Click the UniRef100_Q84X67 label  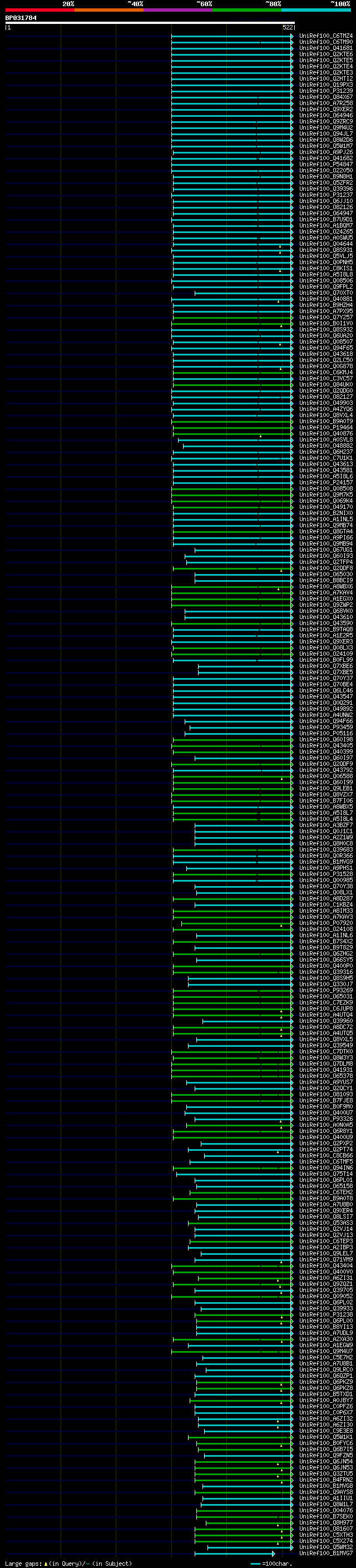[325, 97]
